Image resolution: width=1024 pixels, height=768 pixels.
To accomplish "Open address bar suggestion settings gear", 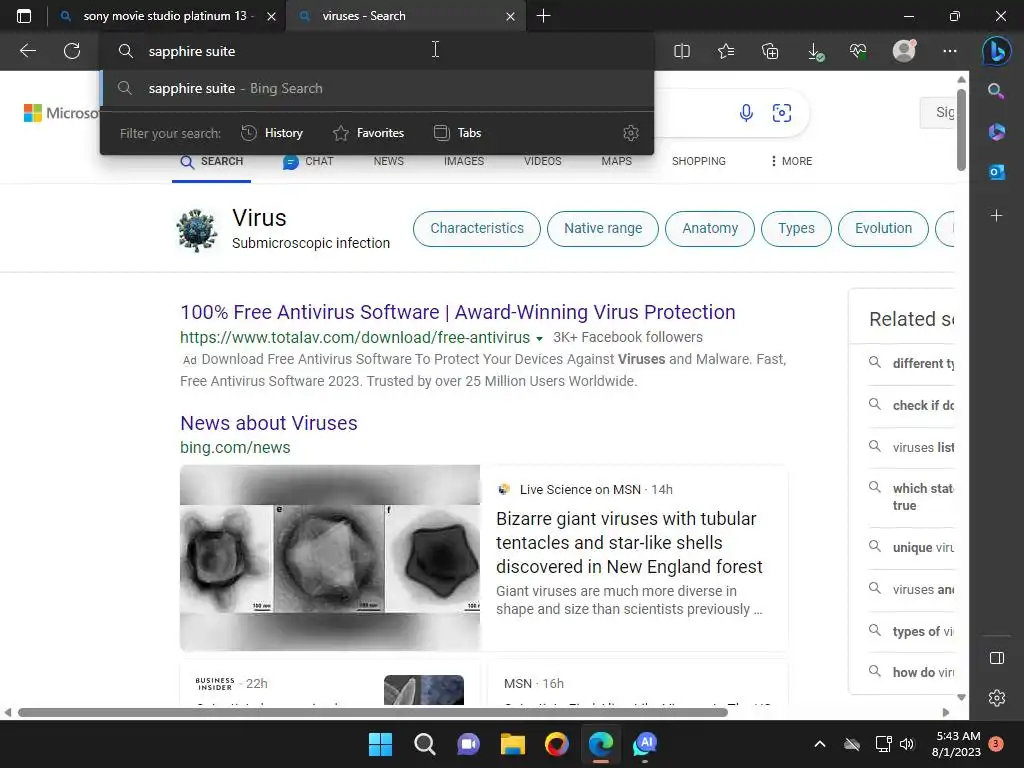I will coord(631,133).
